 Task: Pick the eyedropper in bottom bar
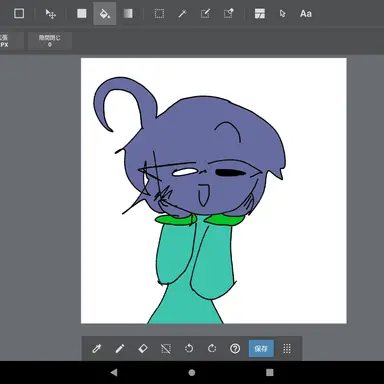pyautogui.click(x=97, y=349)
